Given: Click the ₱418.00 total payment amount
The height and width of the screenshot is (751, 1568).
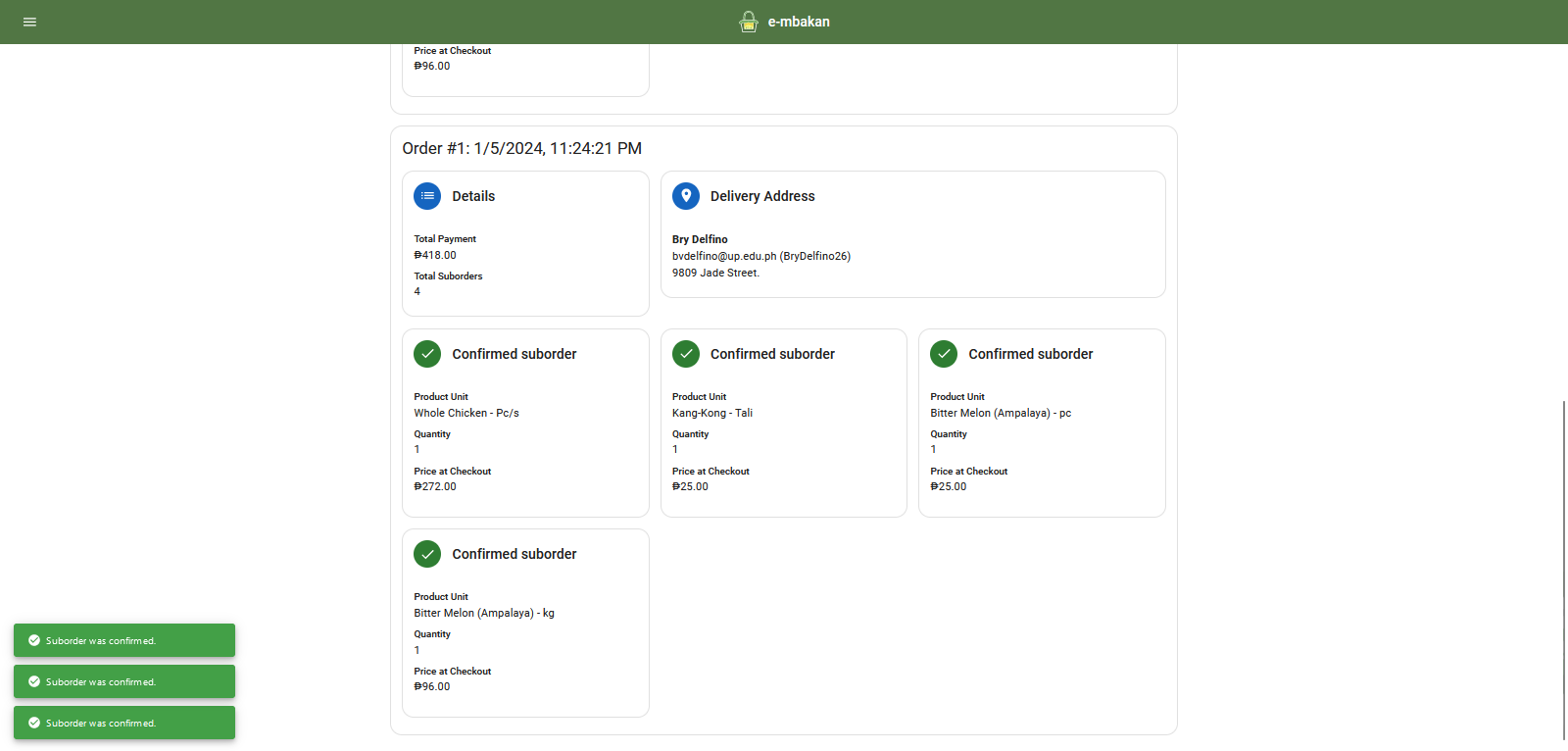Looking at the screenshot, I should 435,255.
